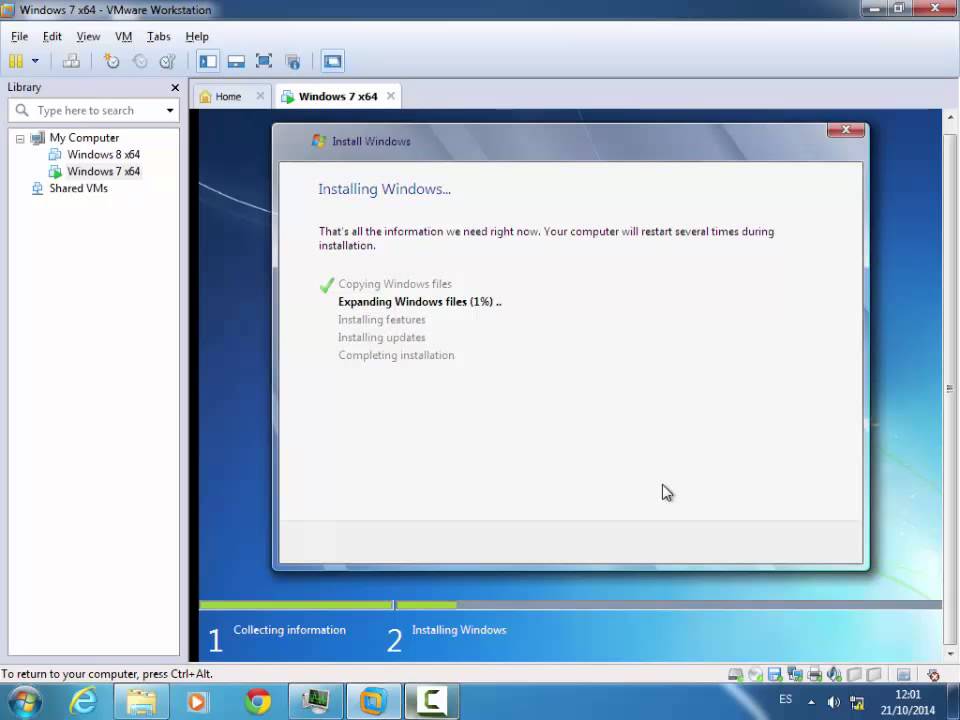This screenshot has height=720, width=960.
Task: Click the volume speaker tray icon
Action: [x=833, y=702]
